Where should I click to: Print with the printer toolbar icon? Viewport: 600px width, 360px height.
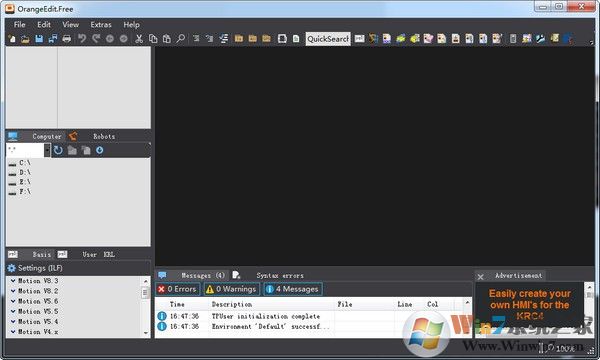tap(67, 39)
